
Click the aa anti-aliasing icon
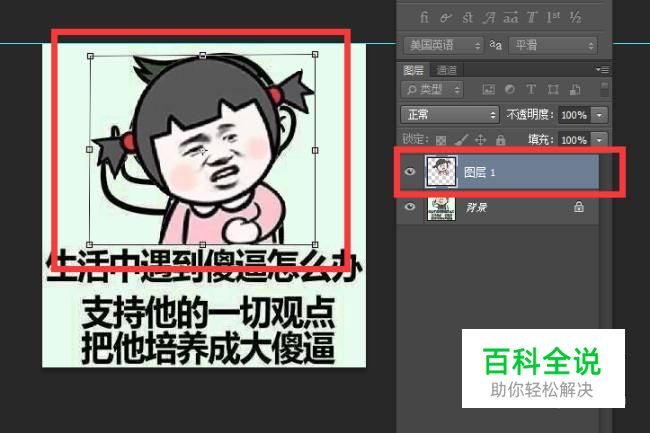coord(495,45)
